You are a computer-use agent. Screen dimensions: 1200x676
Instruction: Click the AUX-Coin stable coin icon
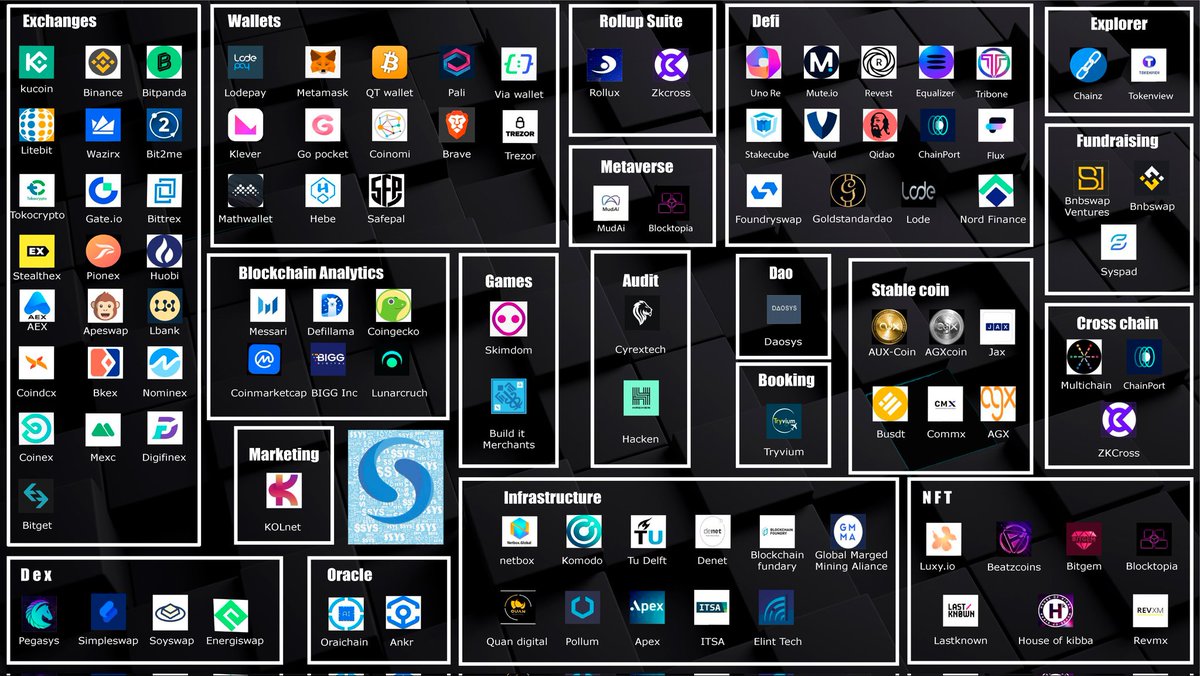click(890, 326)
